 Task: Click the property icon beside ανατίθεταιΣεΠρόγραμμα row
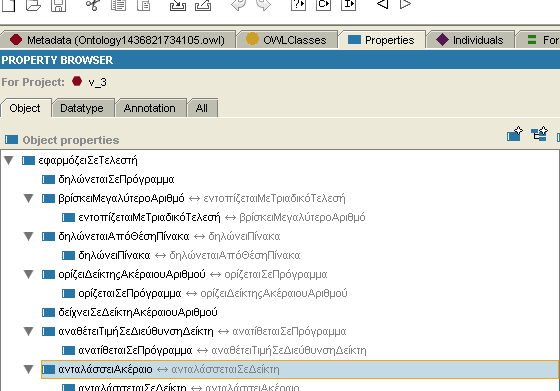coord(68,350)
